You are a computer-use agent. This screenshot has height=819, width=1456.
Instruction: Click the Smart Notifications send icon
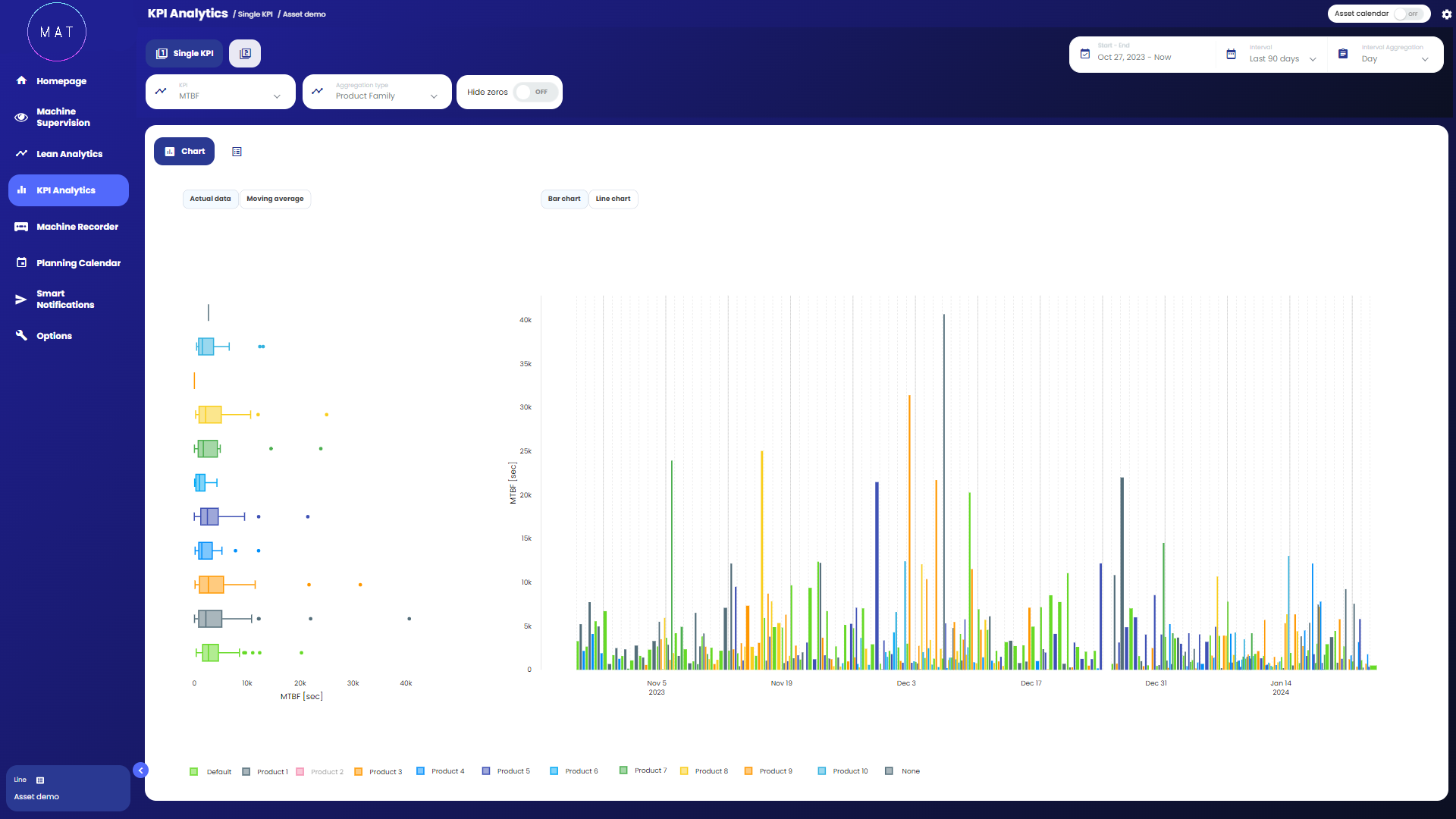point(21,300)
